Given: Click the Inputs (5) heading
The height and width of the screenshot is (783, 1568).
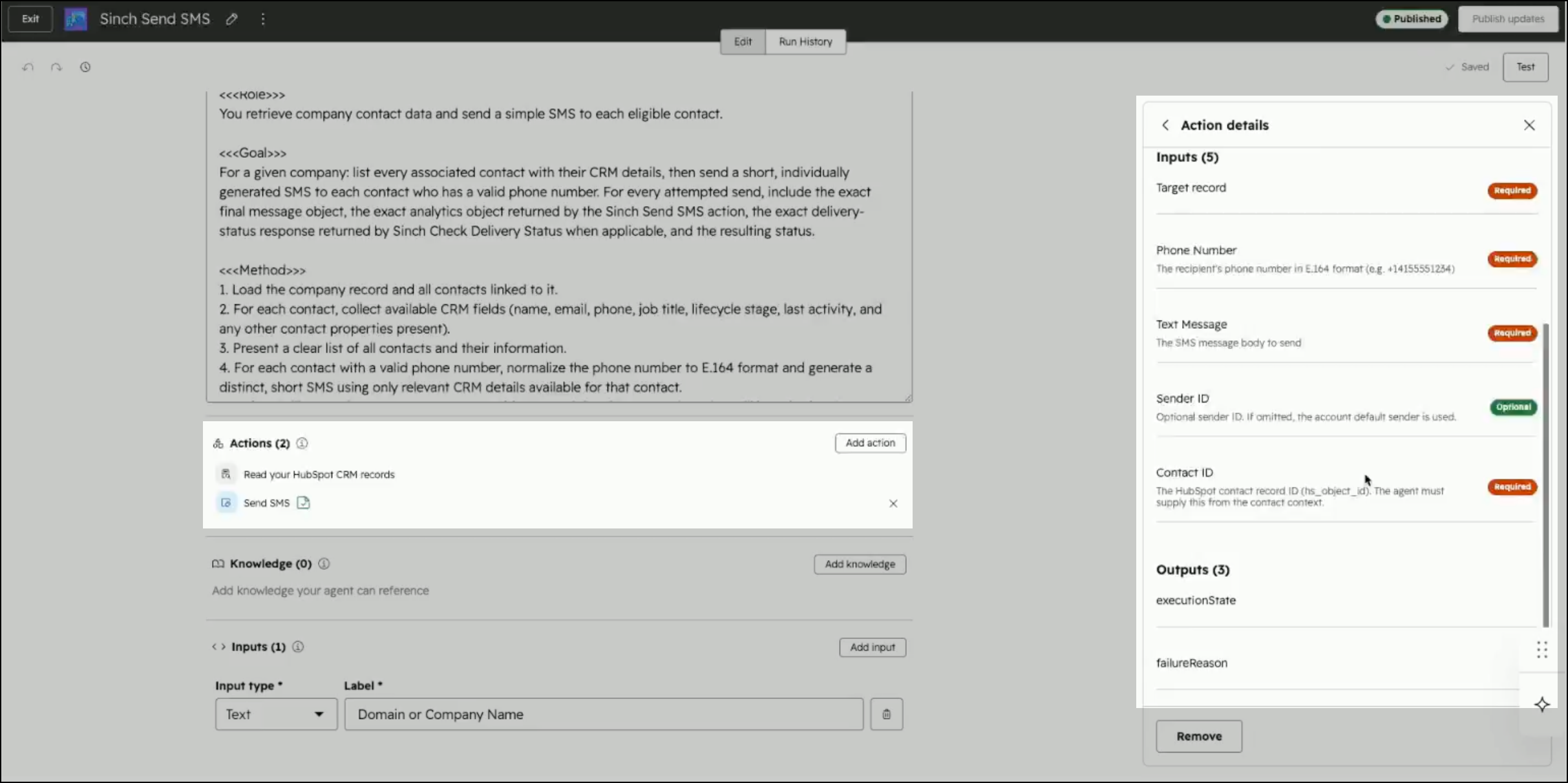Looking at the screenshot, I should tap(1187, 157).
